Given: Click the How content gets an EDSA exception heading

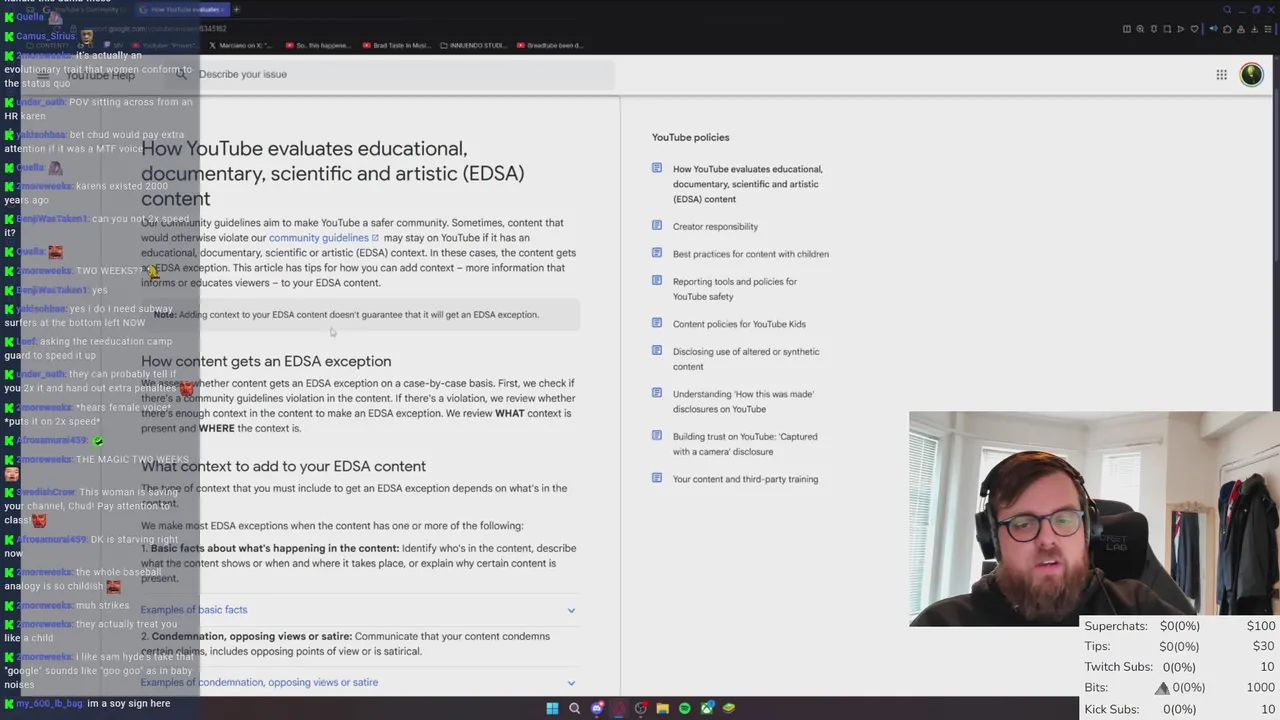Looking at the screenshot, I should click(x=266, y=361).
